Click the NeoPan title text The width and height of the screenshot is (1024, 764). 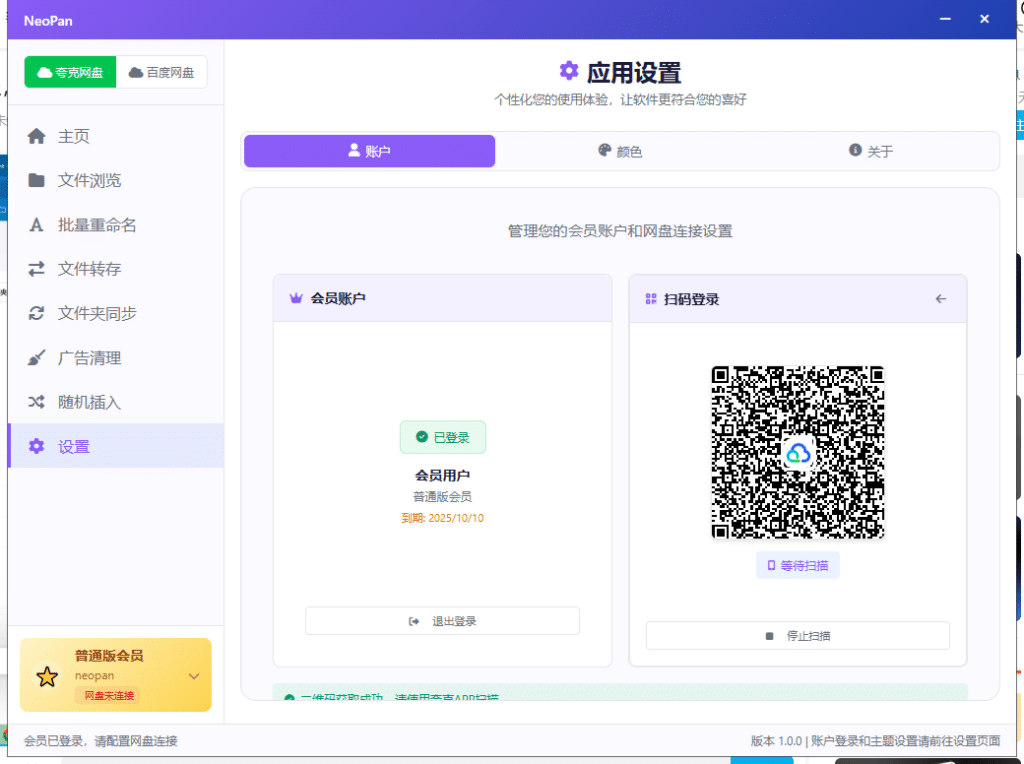[48, 21]
